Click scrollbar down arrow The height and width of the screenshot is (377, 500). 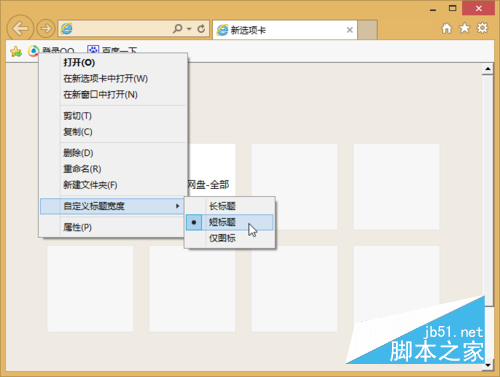tap(488, 365)
